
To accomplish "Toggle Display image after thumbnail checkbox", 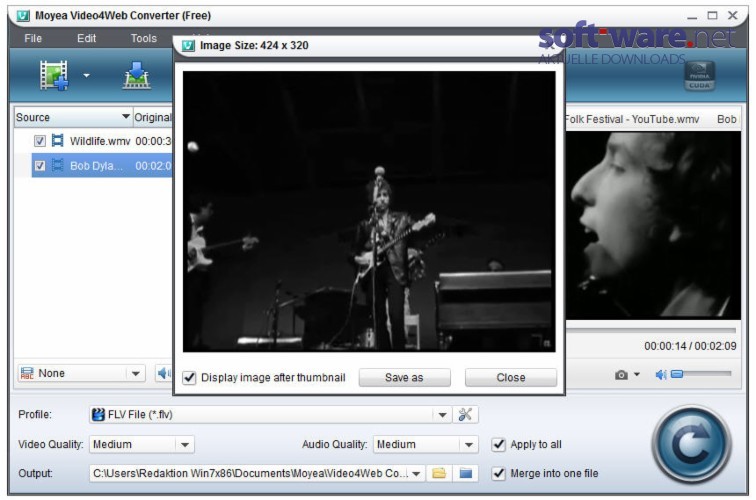I will (x=189, y=378).
